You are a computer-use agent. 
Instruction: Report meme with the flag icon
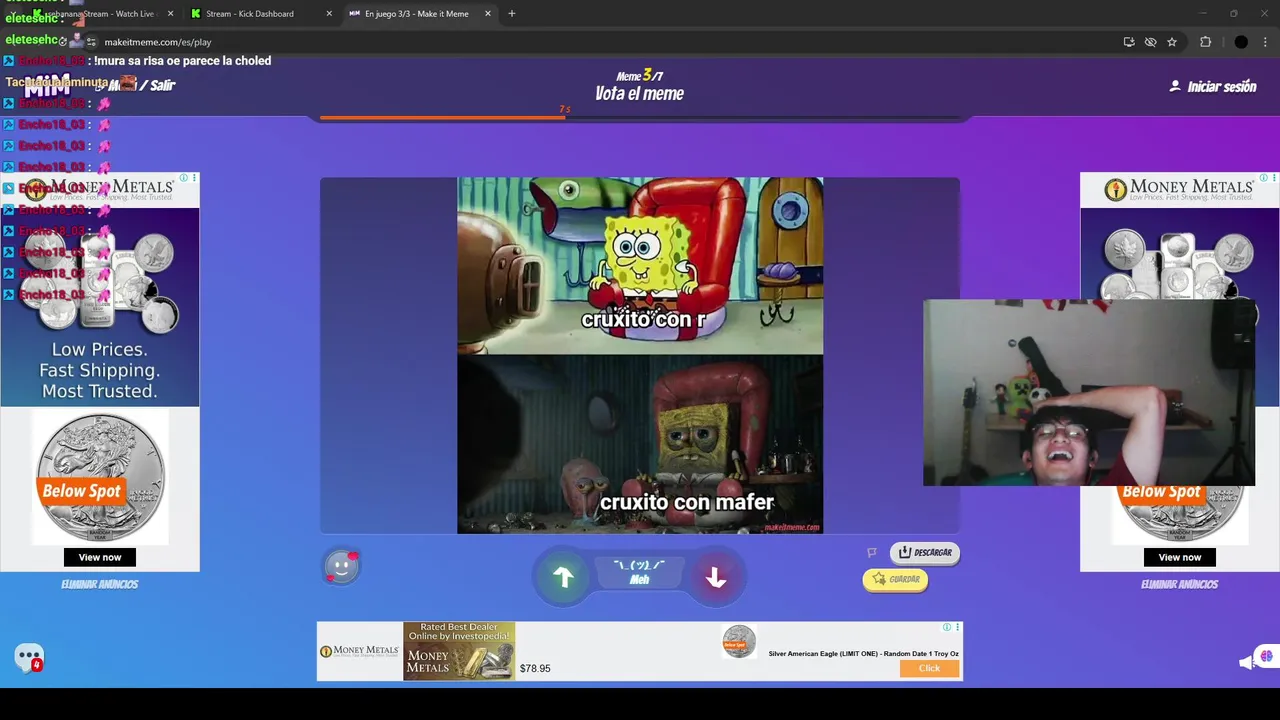(x=872, y=552)
